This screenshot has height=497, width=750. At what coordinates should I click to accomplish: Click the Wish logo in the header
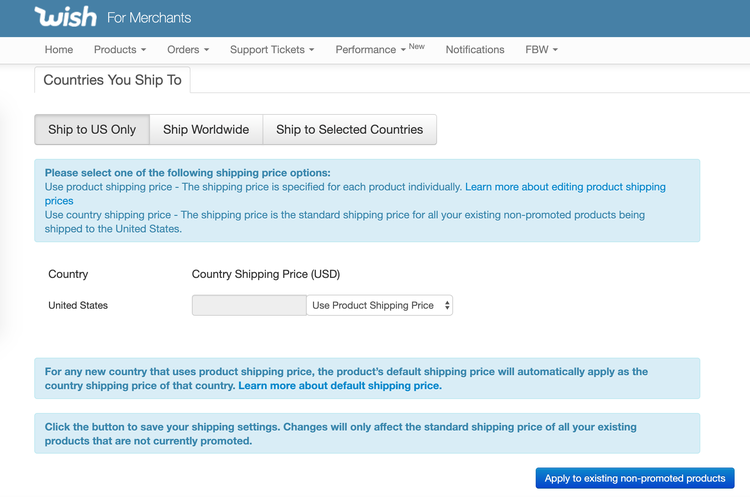(65, 18)
